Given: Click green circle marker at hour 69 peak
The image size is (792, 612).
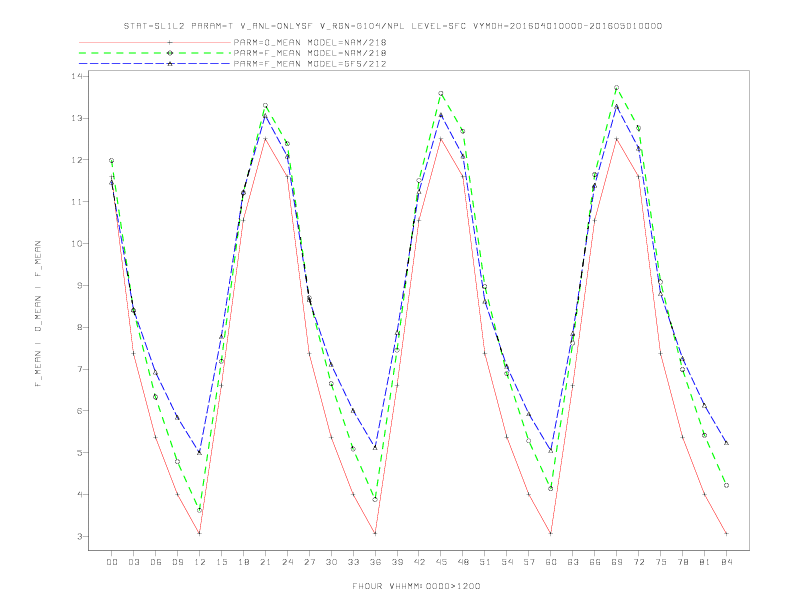Looking at the screenshot, I should (616, 87).
